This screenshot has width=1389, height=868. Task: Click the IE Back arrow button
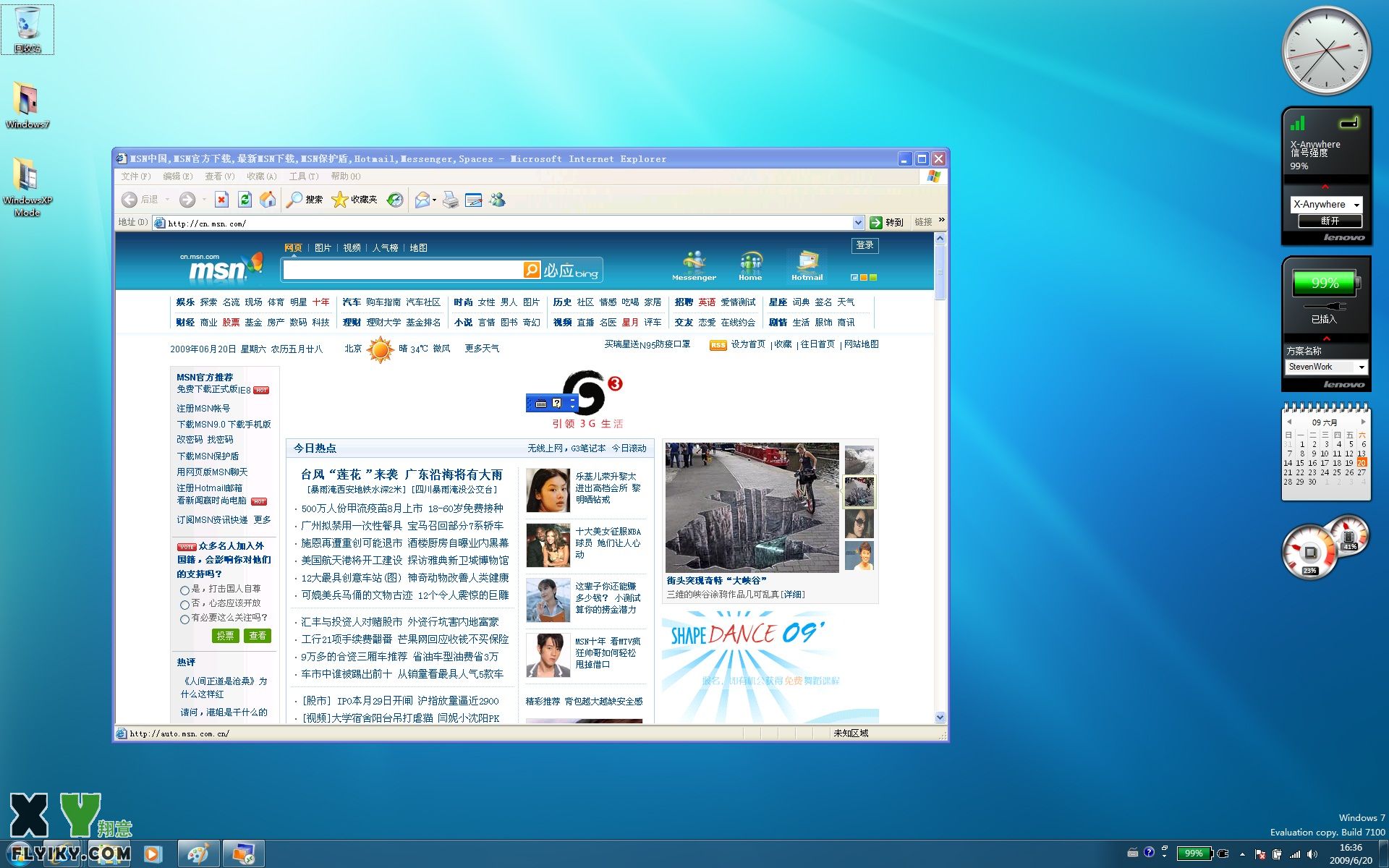129,200
